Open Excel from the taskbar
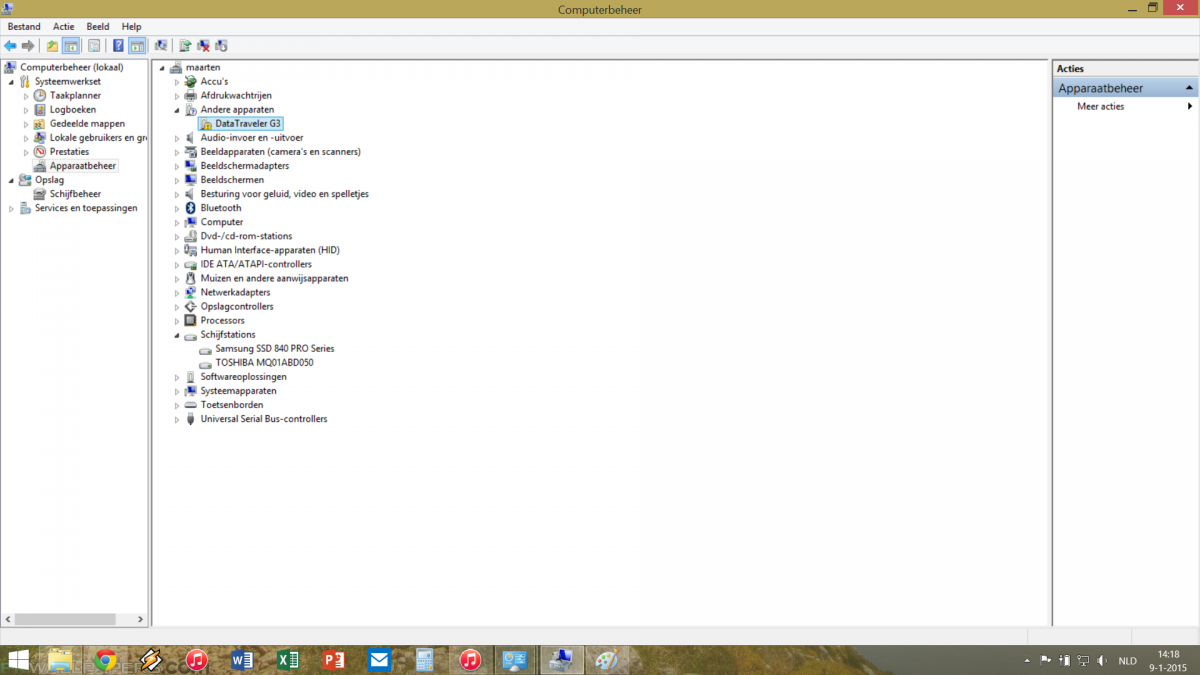Image resolution: width=1200 pixels, height=675 pixels. tap(288, 660)
